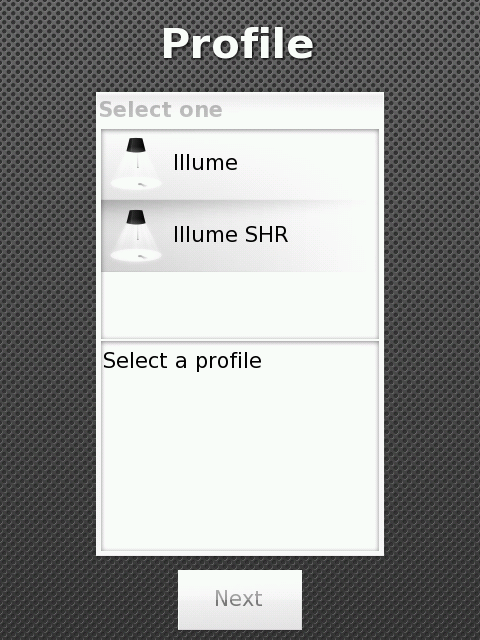Screen dimensions: 480x640
Task: Click the white light pool beneath Illume lamp
Action: [x=136, y=183]
